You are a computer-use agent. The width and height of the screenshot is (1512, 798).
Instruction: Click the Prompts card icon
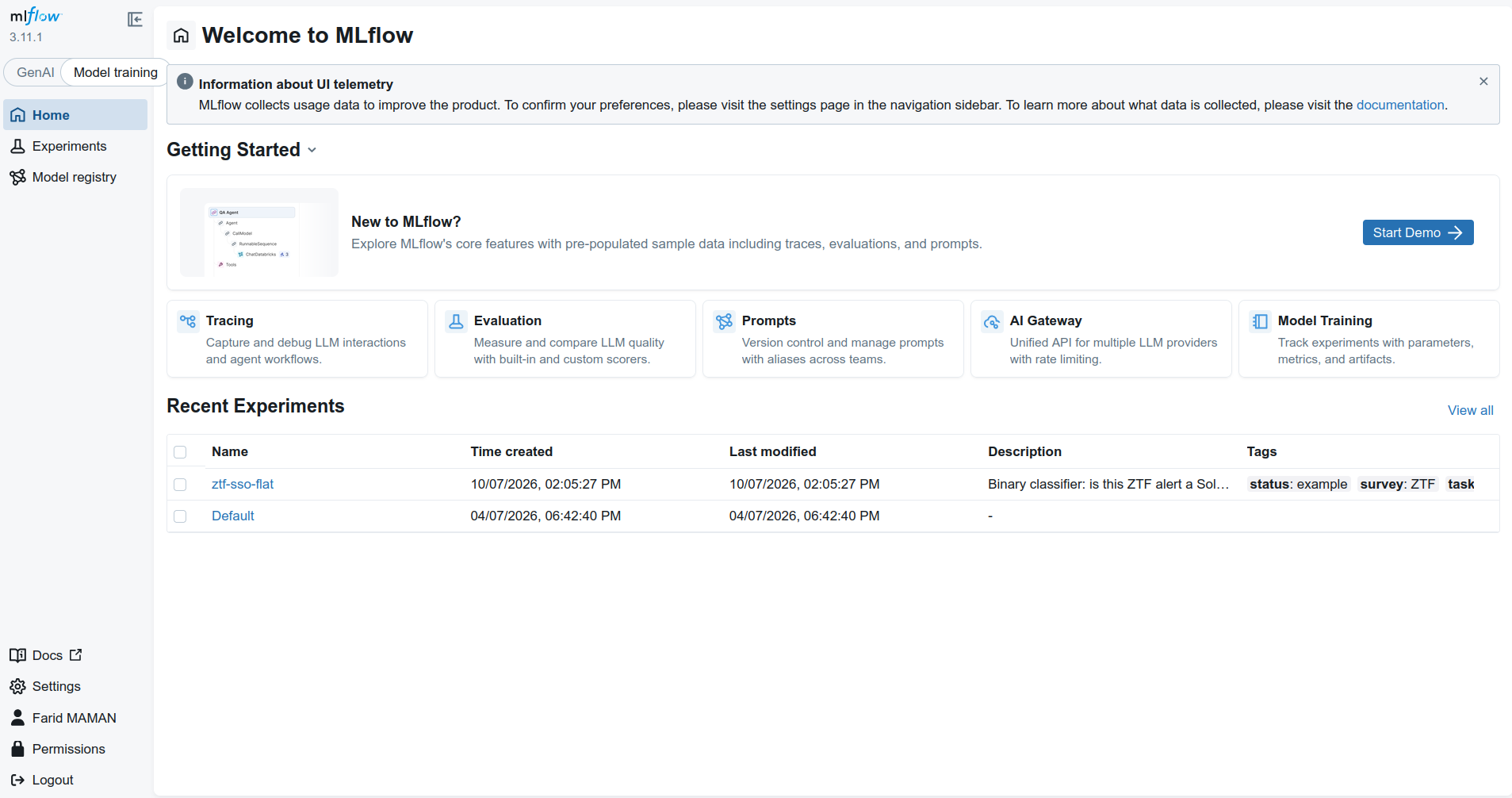(724, 321)
